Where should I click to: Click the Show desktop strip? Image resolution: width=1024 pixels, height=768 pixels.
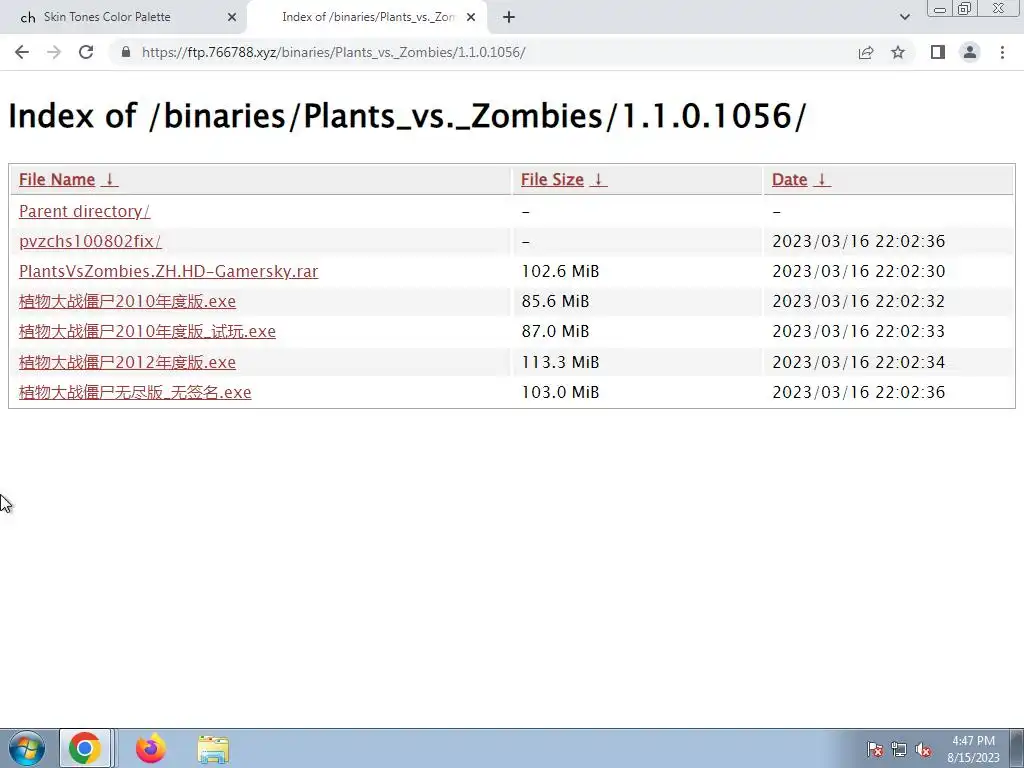[x=1017, y=748]
